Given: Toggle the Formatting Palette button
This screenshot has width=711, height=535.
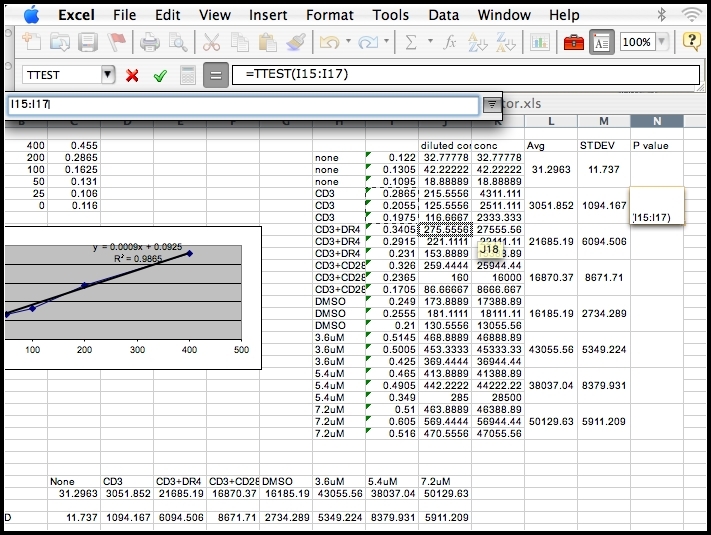Looking at the screenshot, I should tap(603, 42).
